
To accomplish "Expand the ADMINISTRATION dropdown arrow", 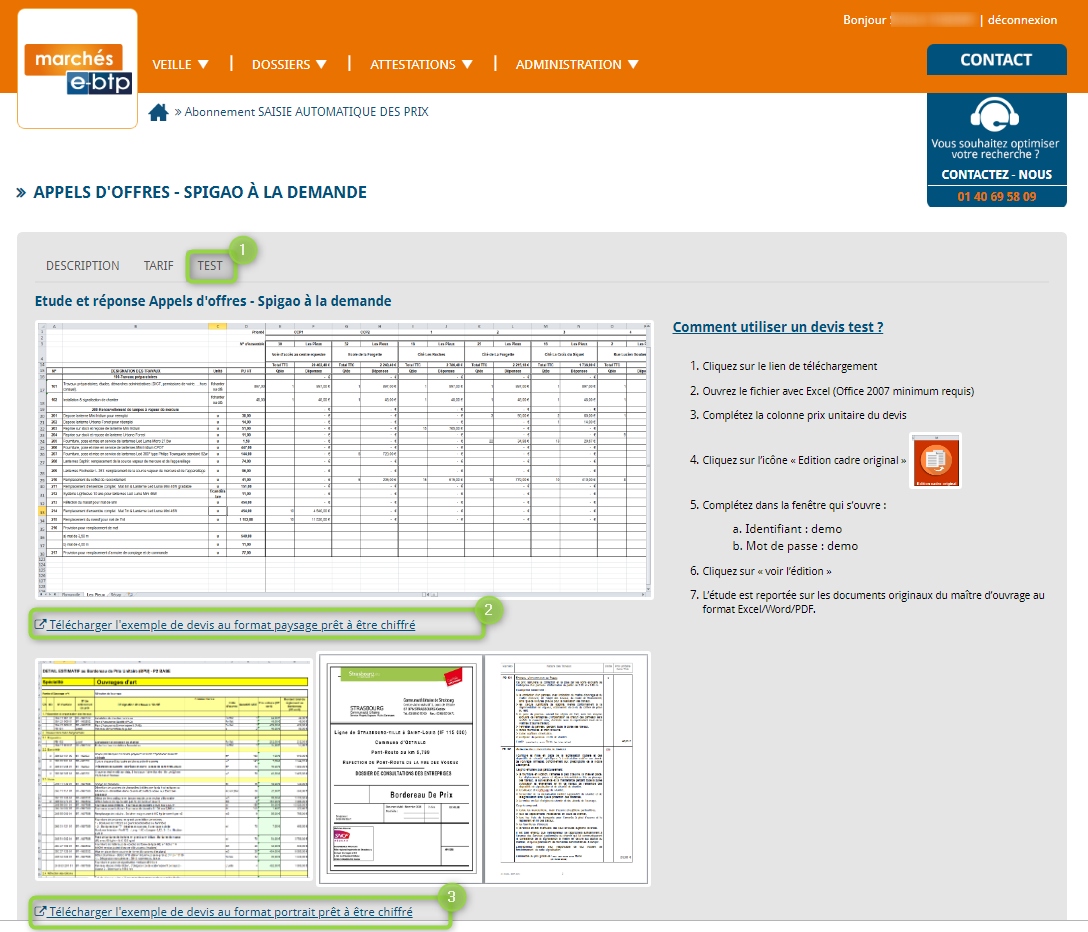I will click(x=633, y=65).
